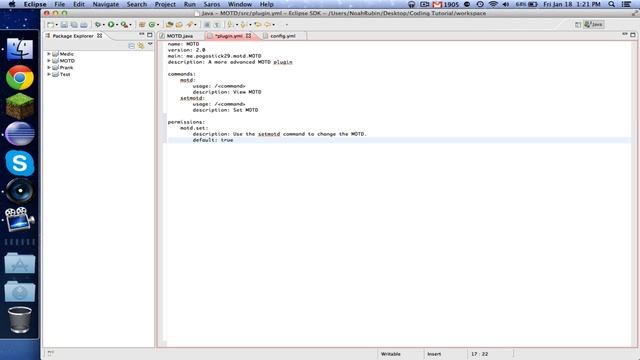Open the File menu
Image resolution: width=640 pixels, height=360 pixels.
coord(60,4)
